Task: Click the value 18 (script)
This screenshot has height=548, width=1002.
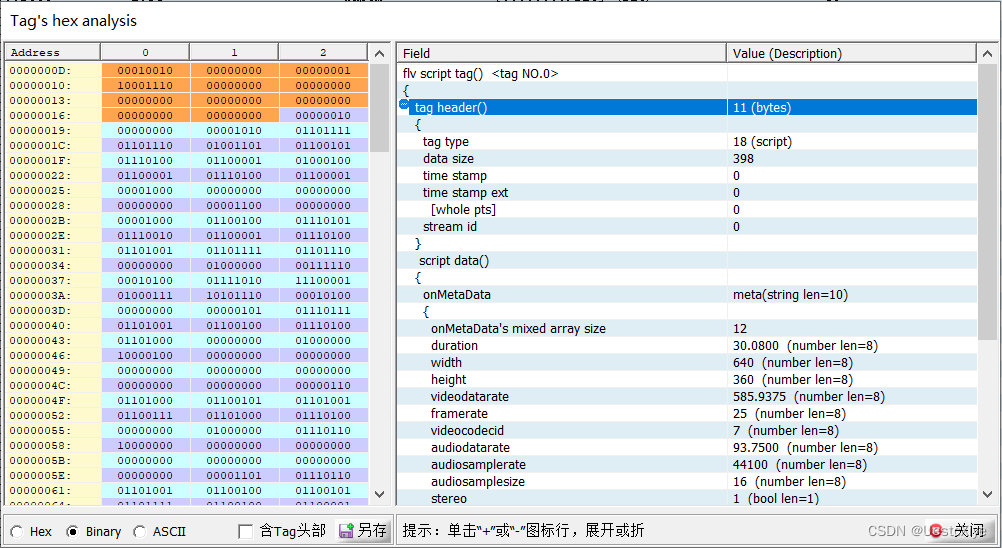Action: [x=762, y=141]
